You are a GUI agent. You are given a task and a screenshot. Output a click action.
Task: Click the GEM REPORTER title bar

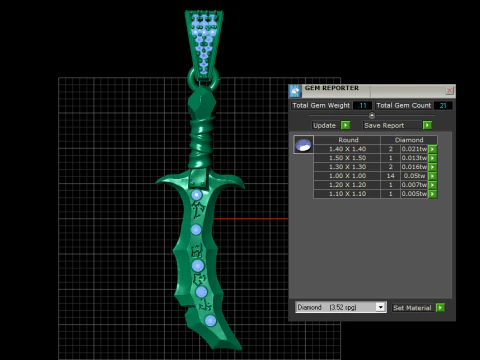point(373,91)
